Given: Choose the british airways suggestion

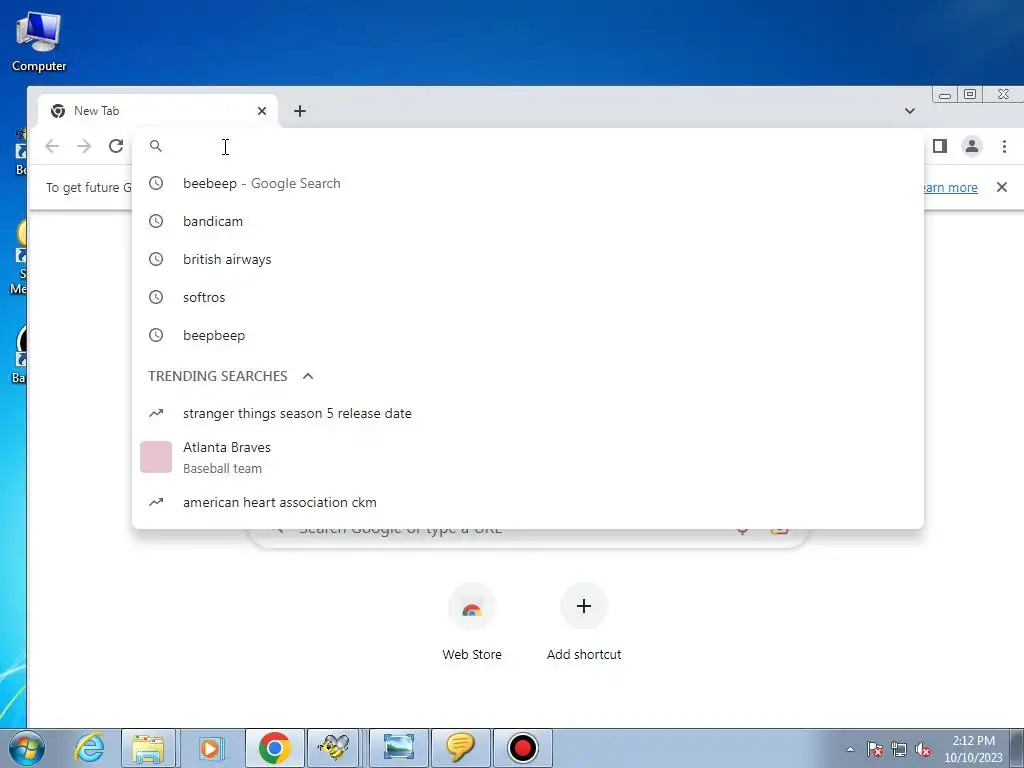Looking at the screenshot, I should [528, 259].
